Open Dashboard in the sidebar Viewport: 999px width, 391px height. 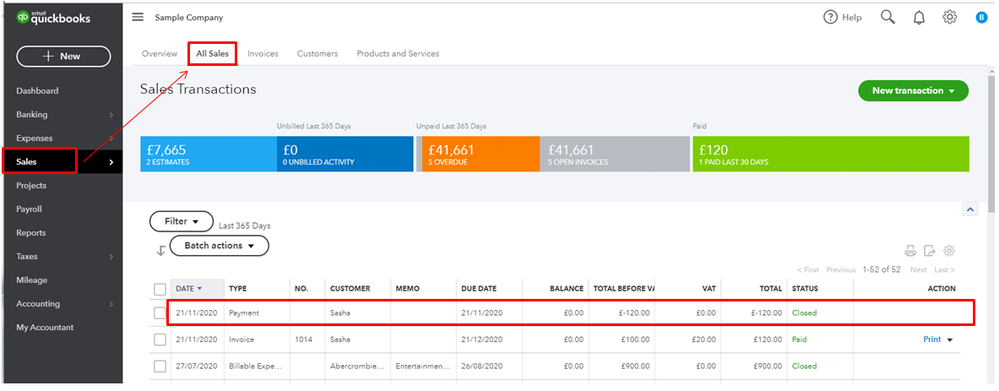(38, 91)
